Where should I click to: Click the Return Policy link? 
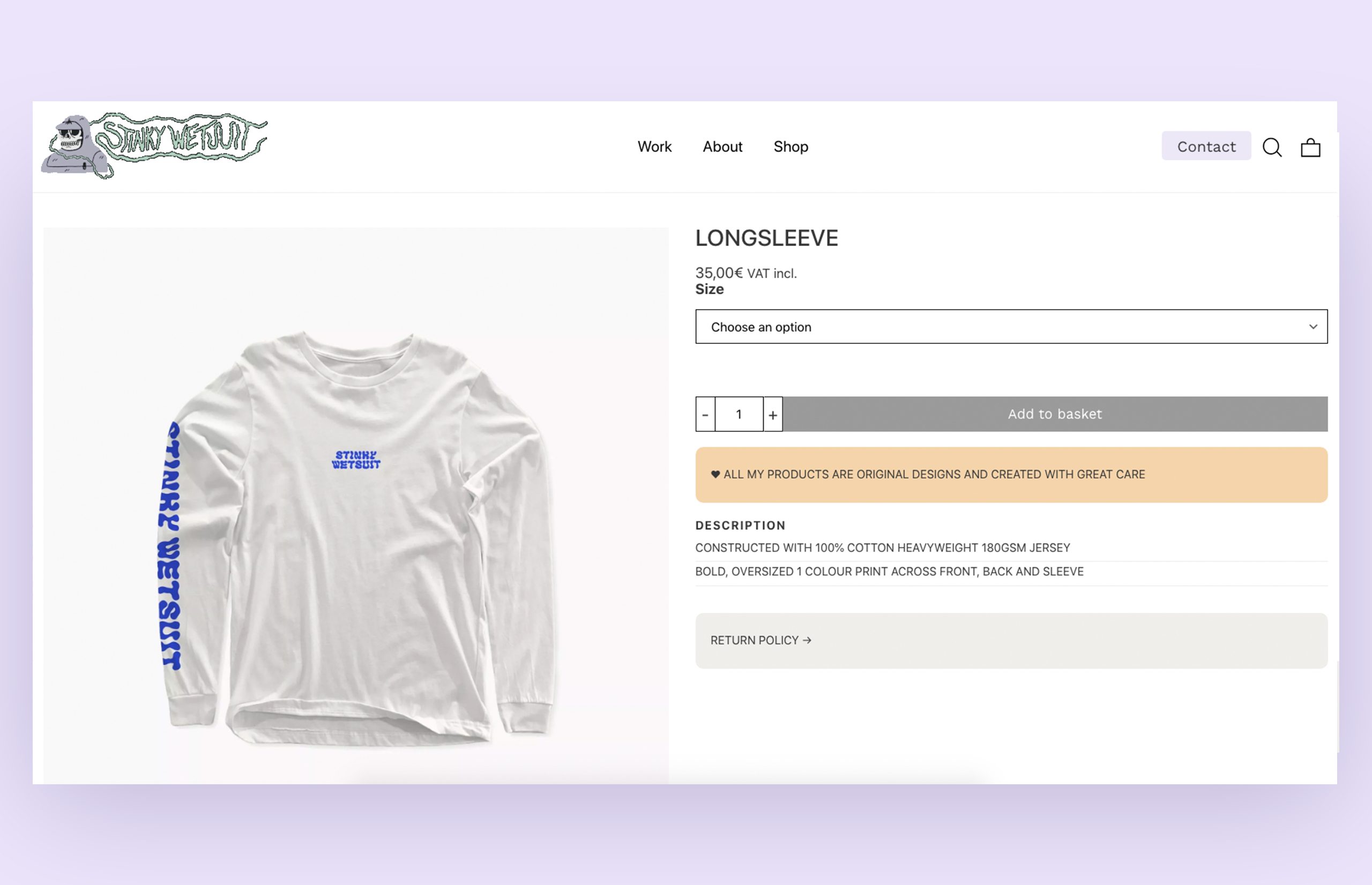(x=761, y=639)
